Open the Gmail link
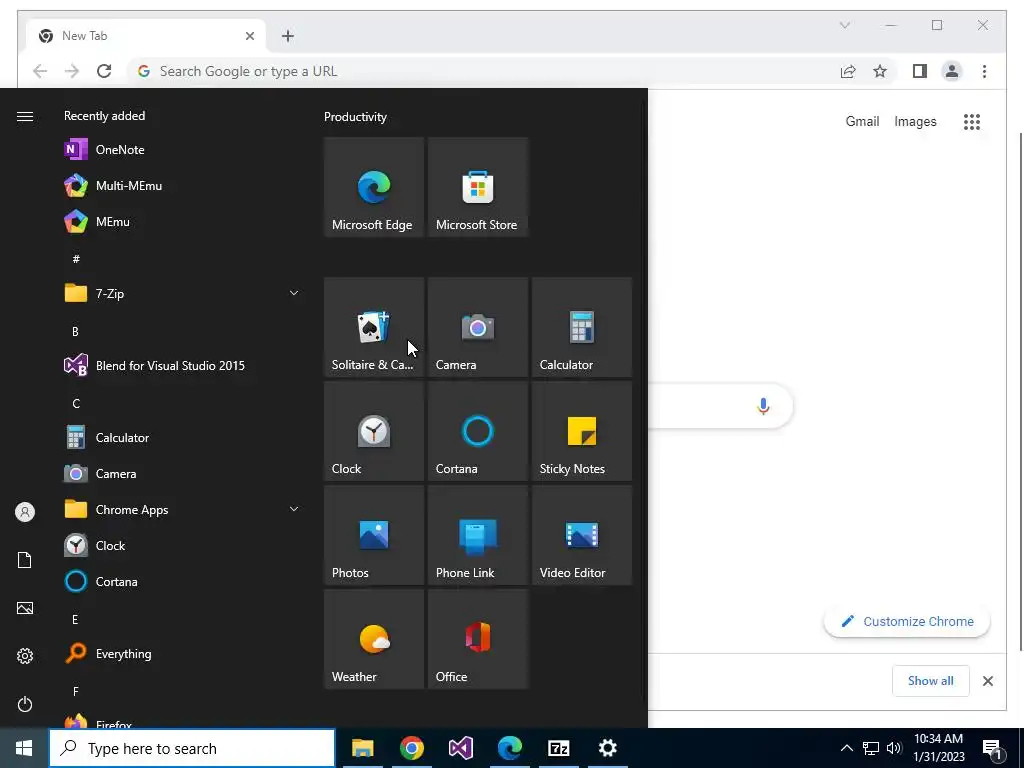 tap(862, 121)
